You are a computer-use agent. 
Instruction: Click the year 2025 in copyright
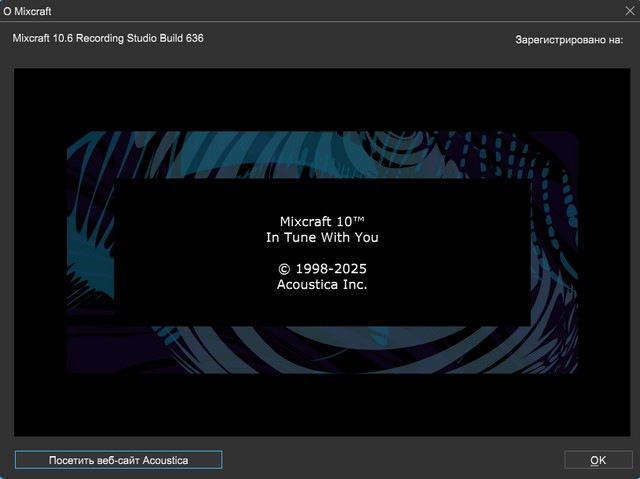[x=349, y=269]
